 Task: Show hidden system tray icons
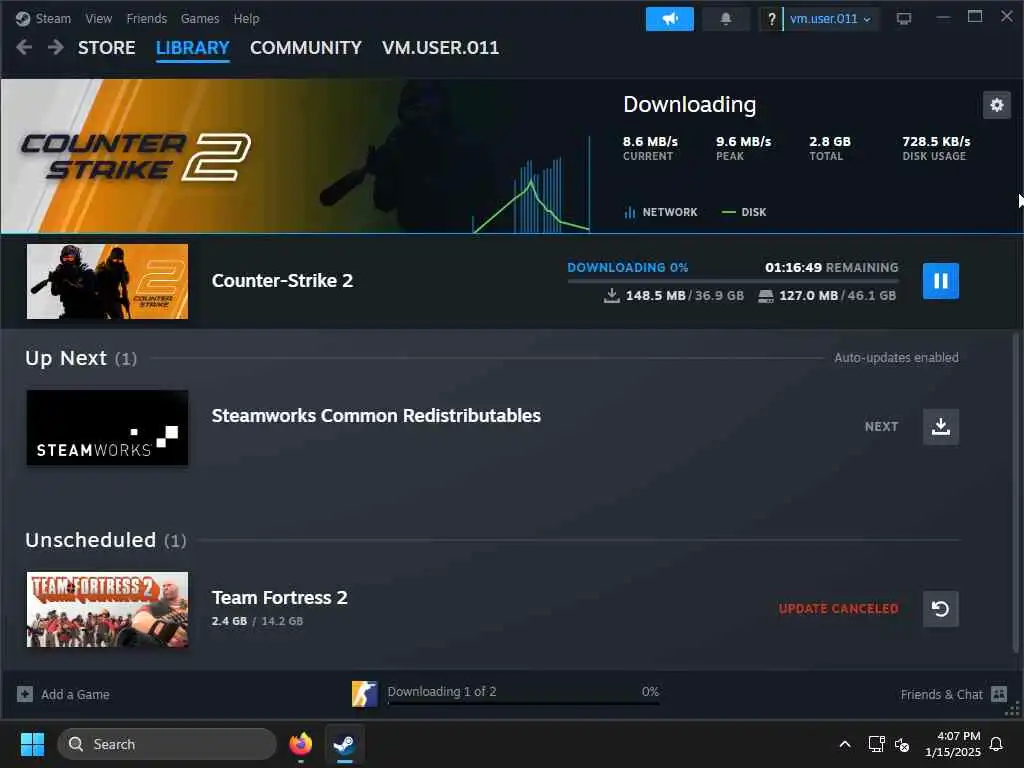point(844,744)
